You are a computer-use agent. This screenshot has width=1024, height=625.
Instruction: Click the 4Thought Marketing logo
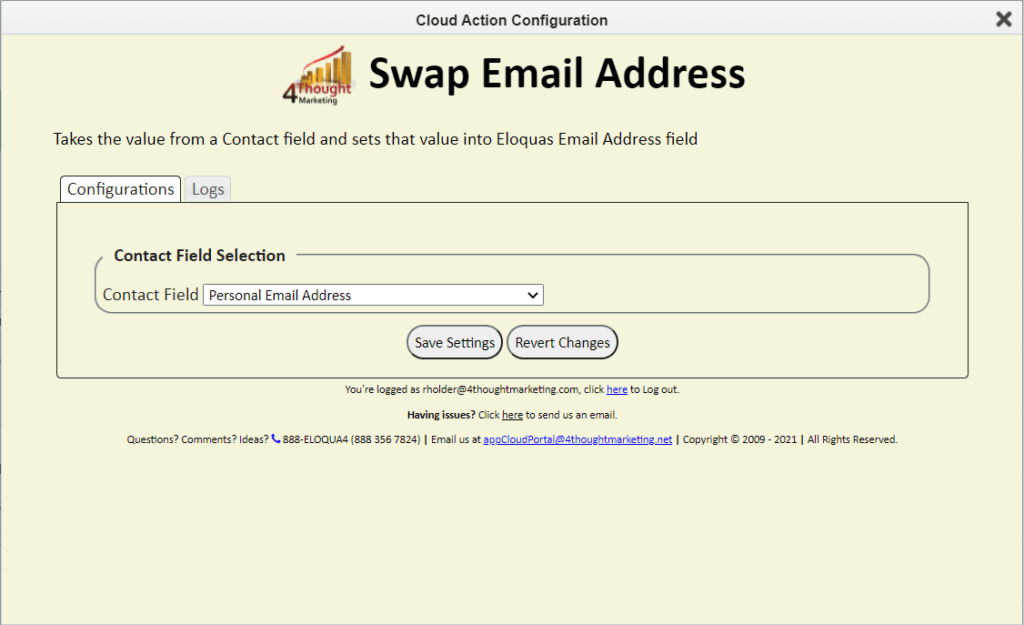coord(318,74)
